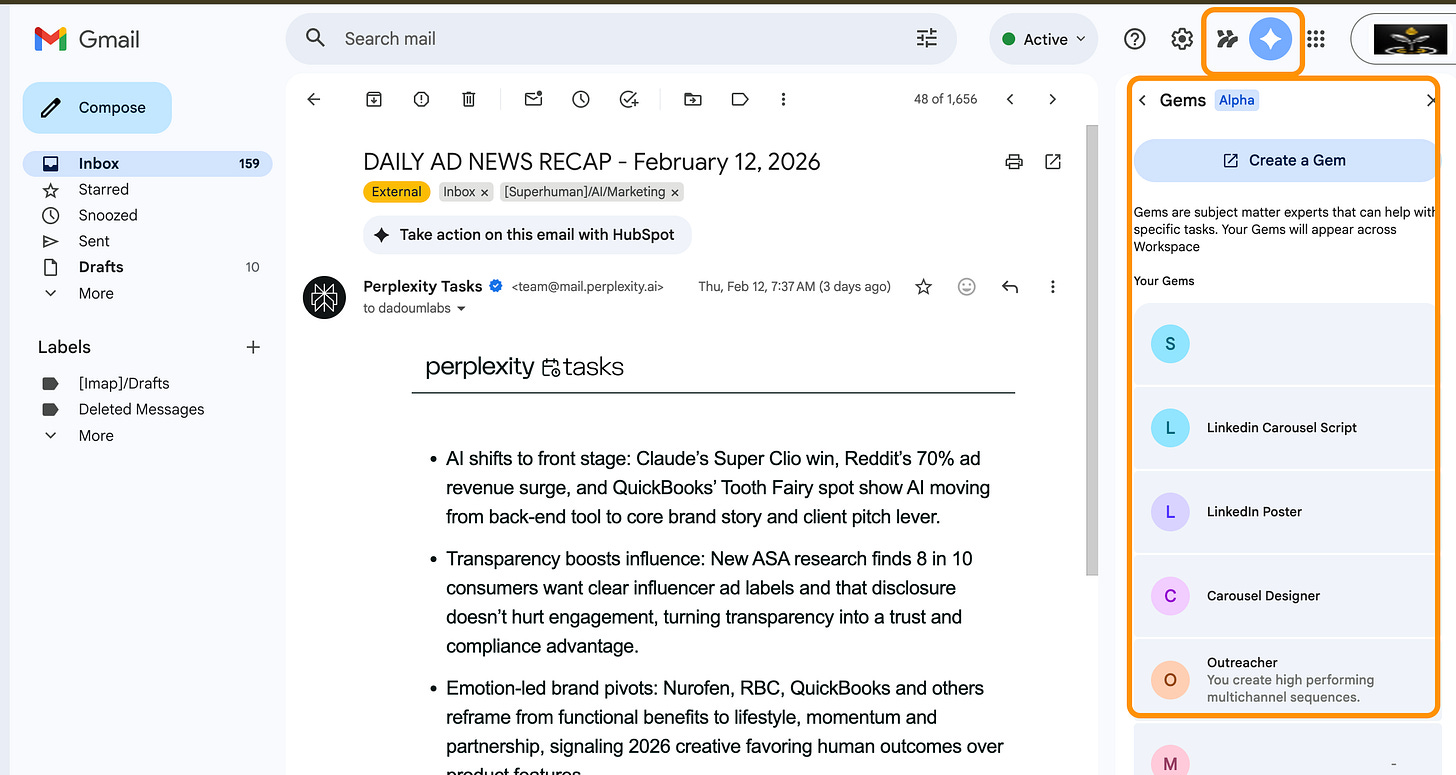1456x775 pixels.
Task: Open the Starred folder
Action: click(147, 189)
